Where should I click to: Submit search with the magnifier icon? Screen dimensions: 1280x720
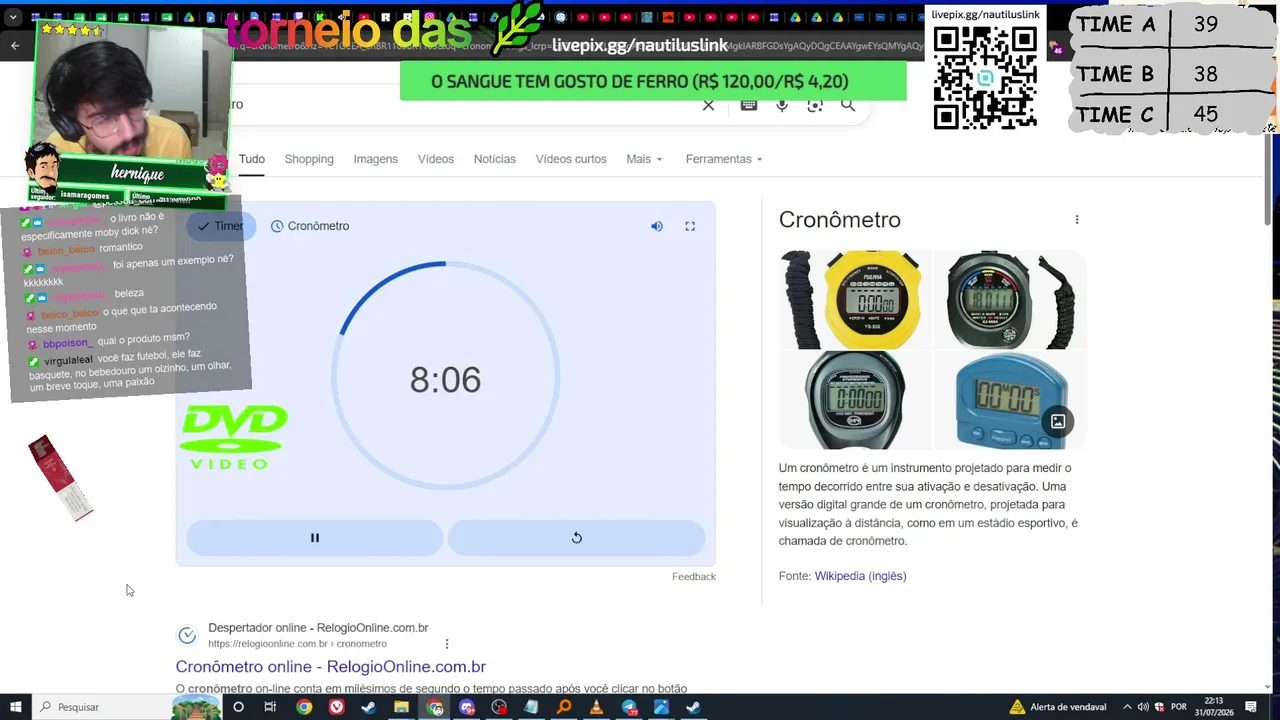848,105
